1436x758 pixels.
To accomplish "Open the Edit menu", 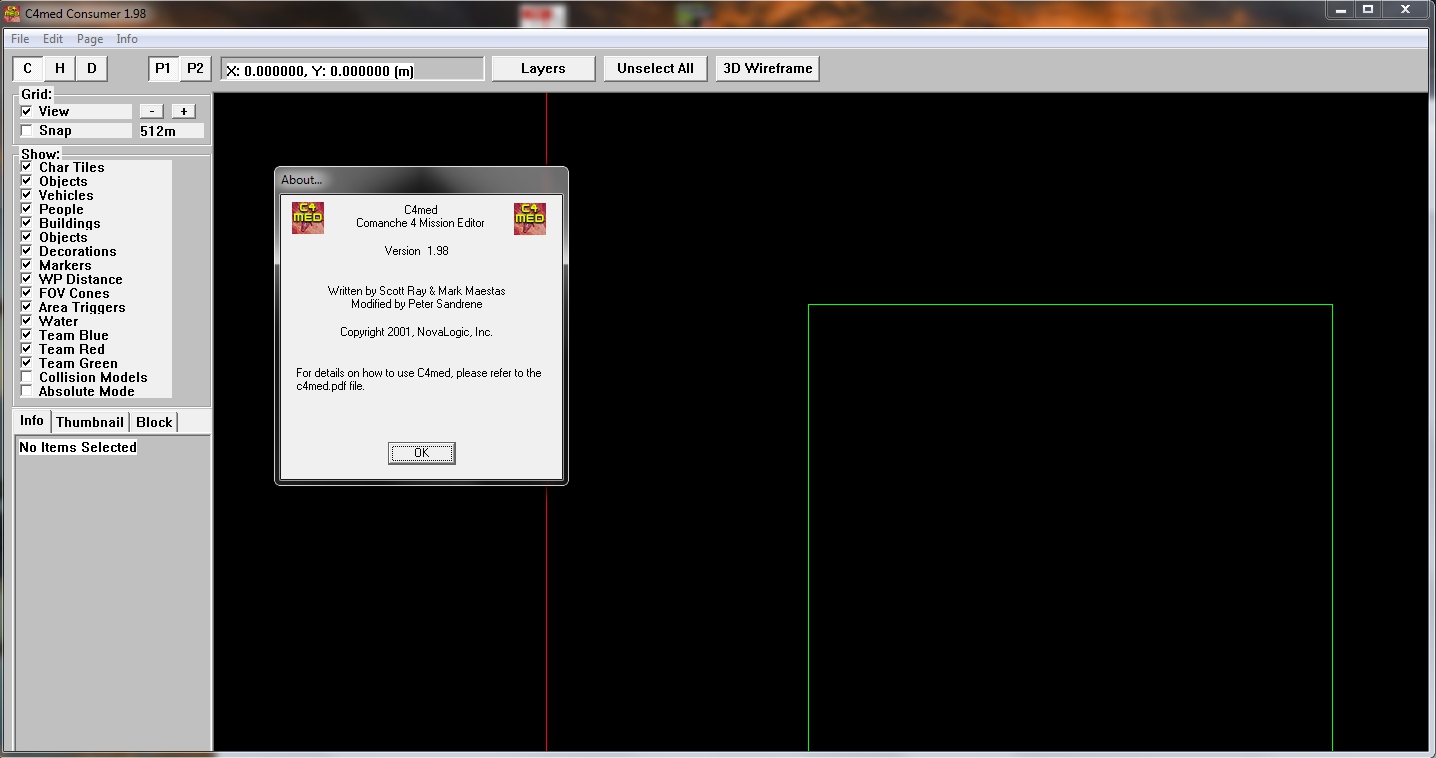I will point(53,39).
